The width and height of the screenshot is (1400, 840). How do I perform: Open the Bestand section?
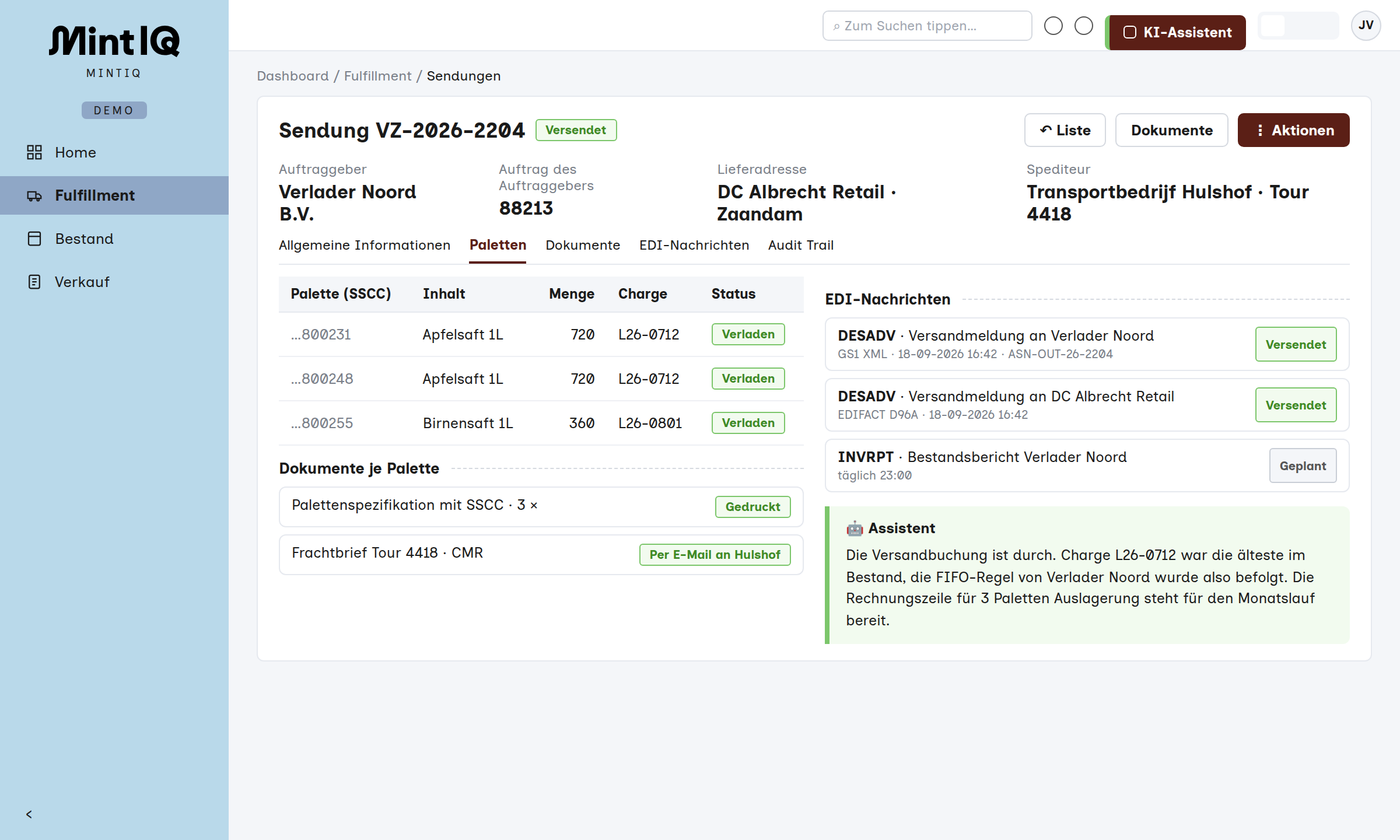pos(114,239)
